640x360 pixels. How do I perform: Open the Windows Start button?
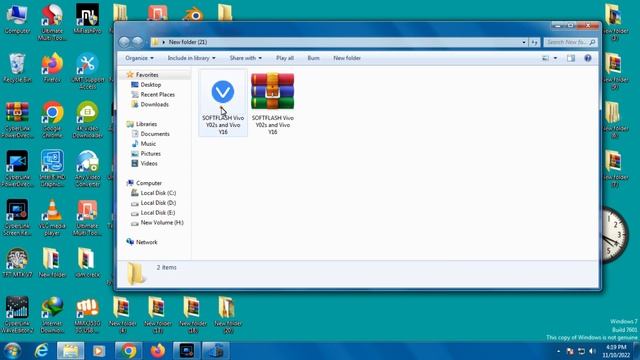click(12, 351)
